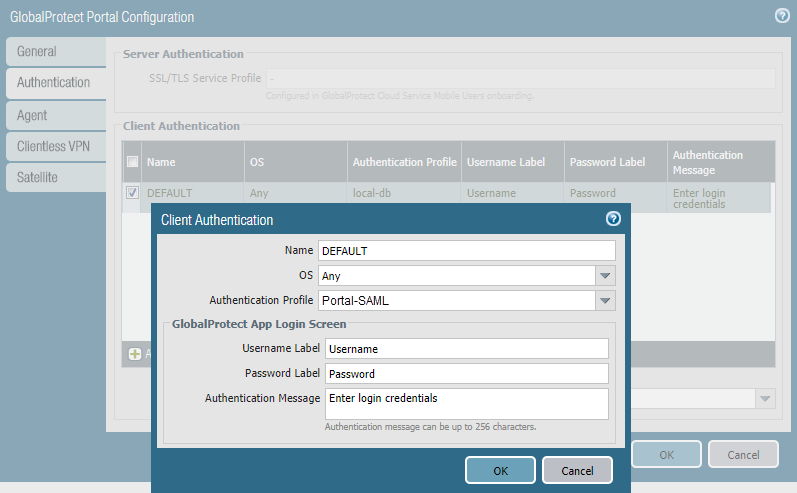Expand the Authentication Profile dropdown
Image resolution: width=797 pixels, height=493 pixels.
pos(605,300)
